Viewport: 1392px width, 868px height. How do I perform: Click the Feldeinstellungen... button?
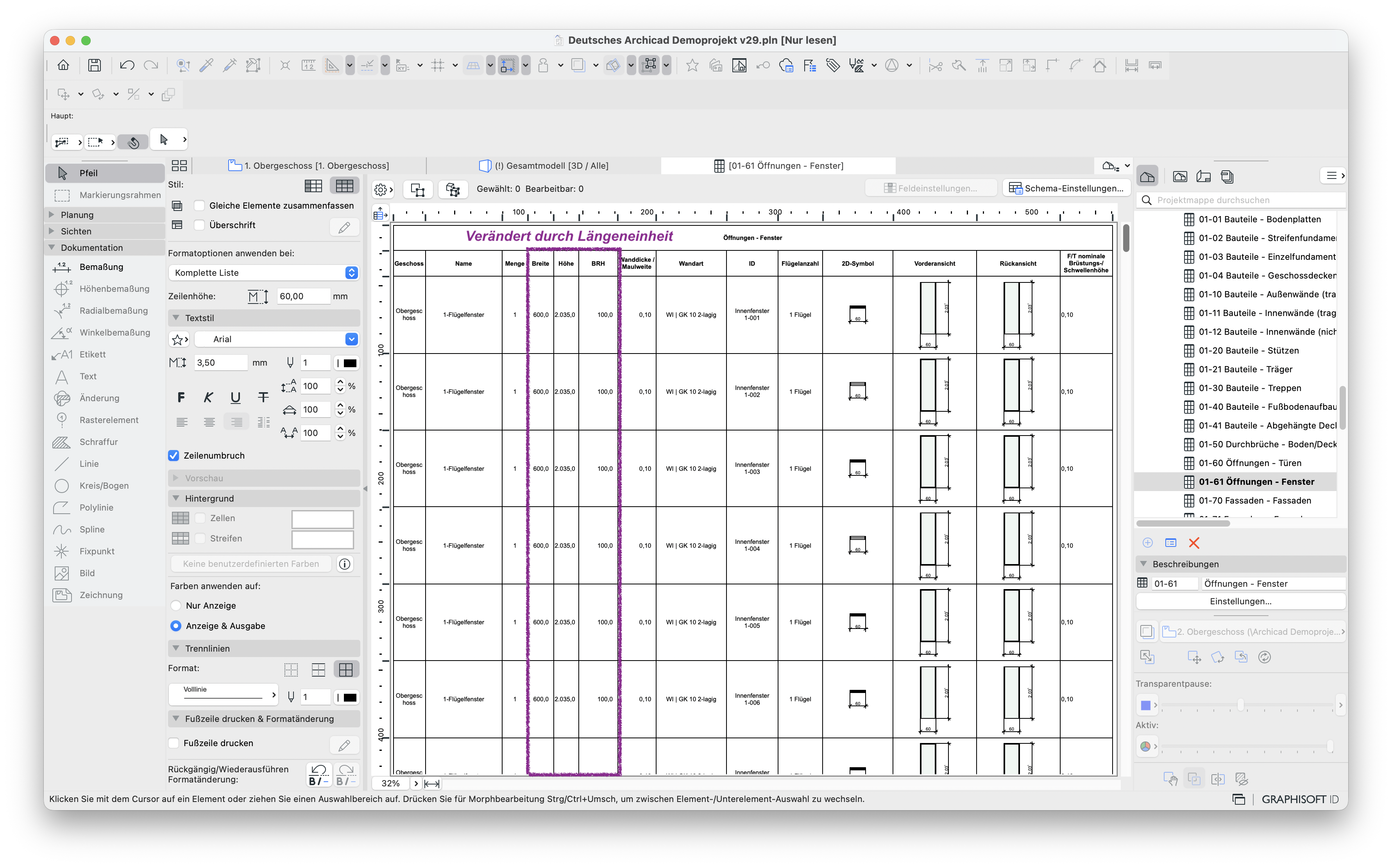930,189
